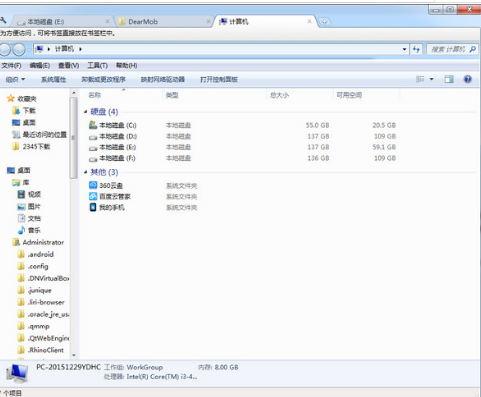This screenshot has width=481, height=397.
Task: Open the 组织 dropdown menu
Action: [15, 79]
